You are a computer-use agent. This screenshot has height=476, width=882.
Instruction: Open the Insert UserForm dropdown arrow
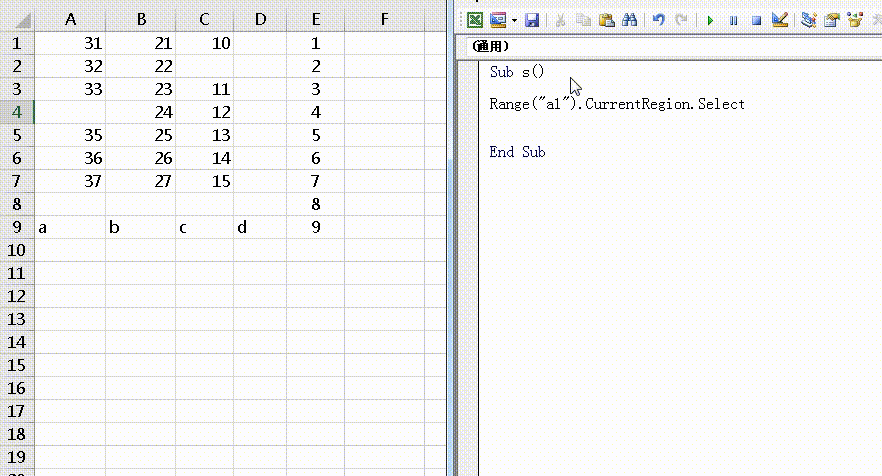click(514, 21)
